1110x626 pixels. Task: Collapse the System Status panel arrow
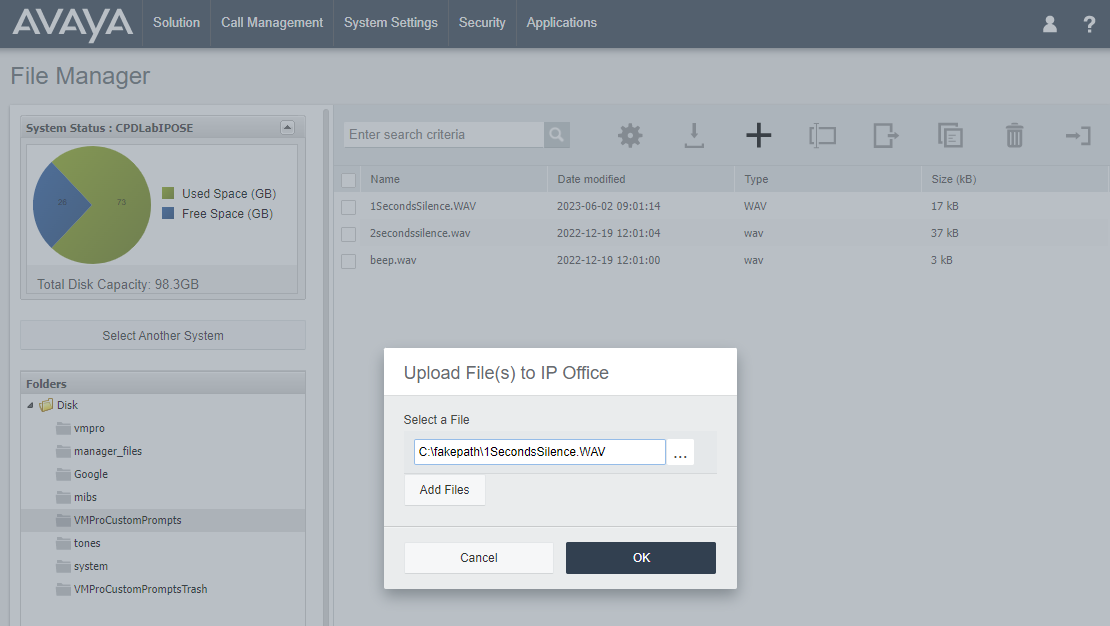287,127
